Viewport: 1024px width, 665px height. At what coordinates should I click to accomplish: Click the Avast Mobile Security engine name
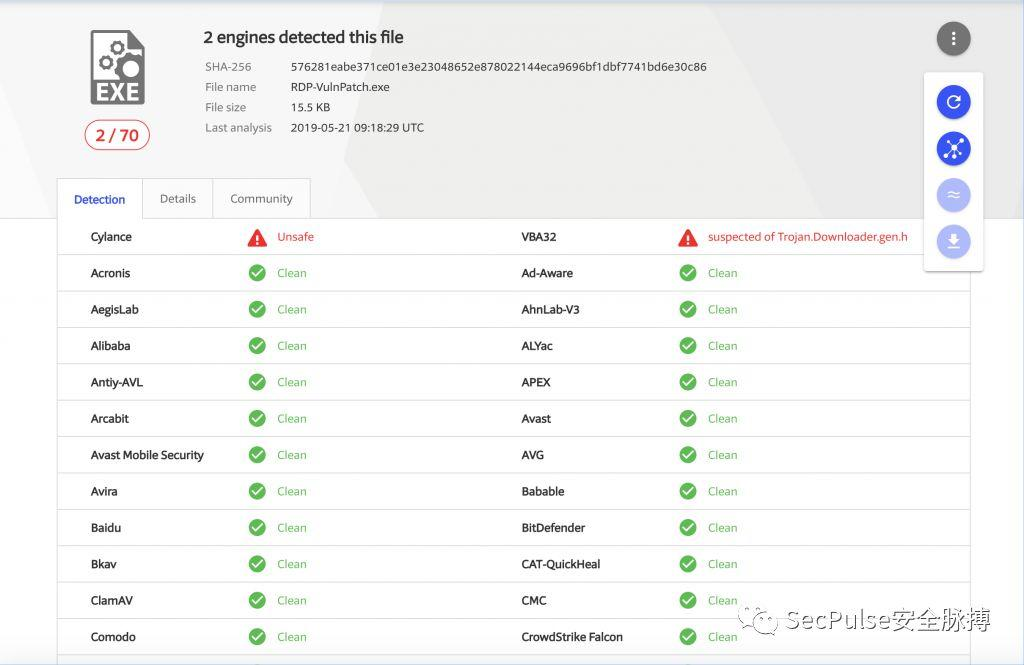(147, 455)
